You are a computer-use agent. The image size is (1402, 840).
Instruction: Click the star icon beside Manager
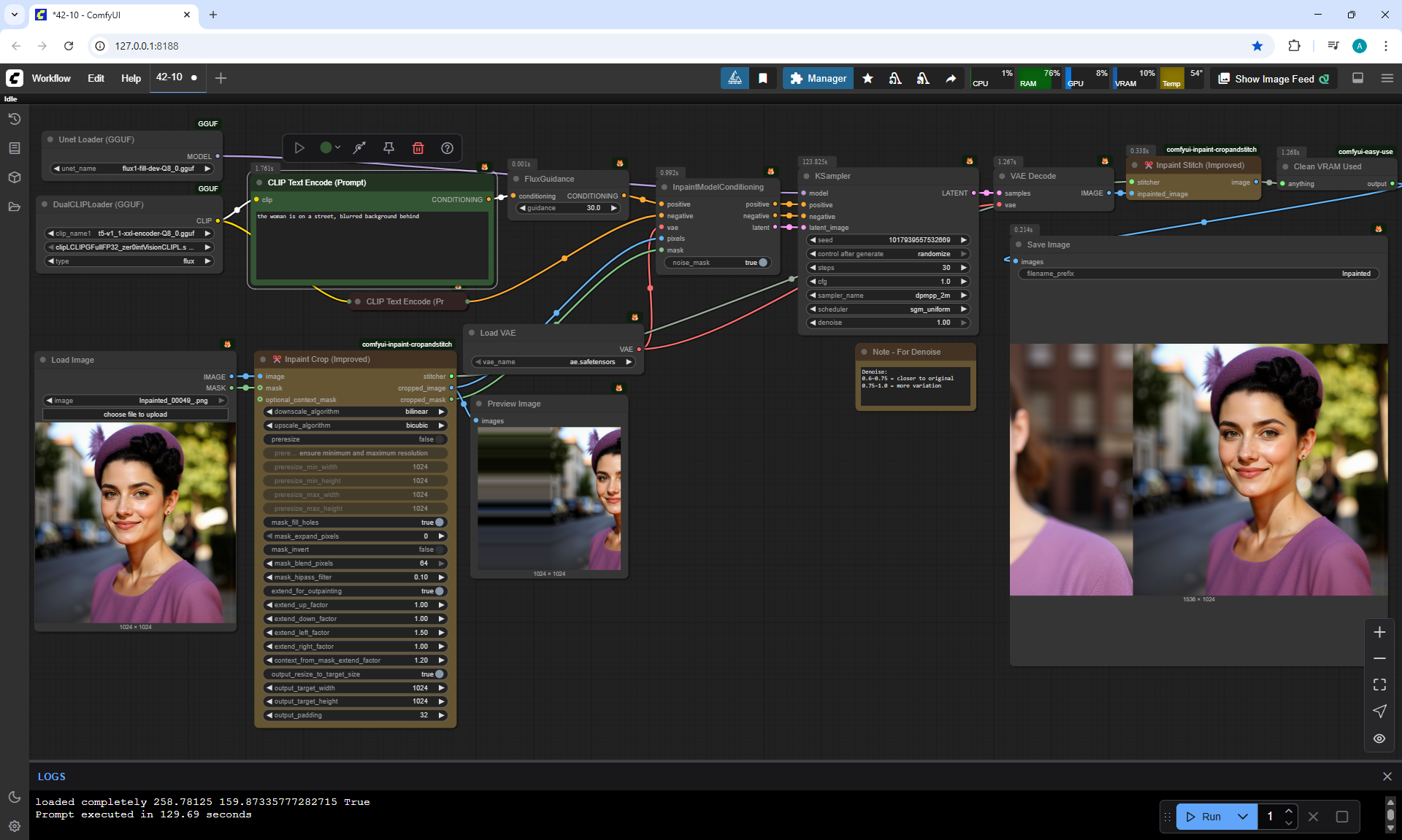[x=867, y=78]
